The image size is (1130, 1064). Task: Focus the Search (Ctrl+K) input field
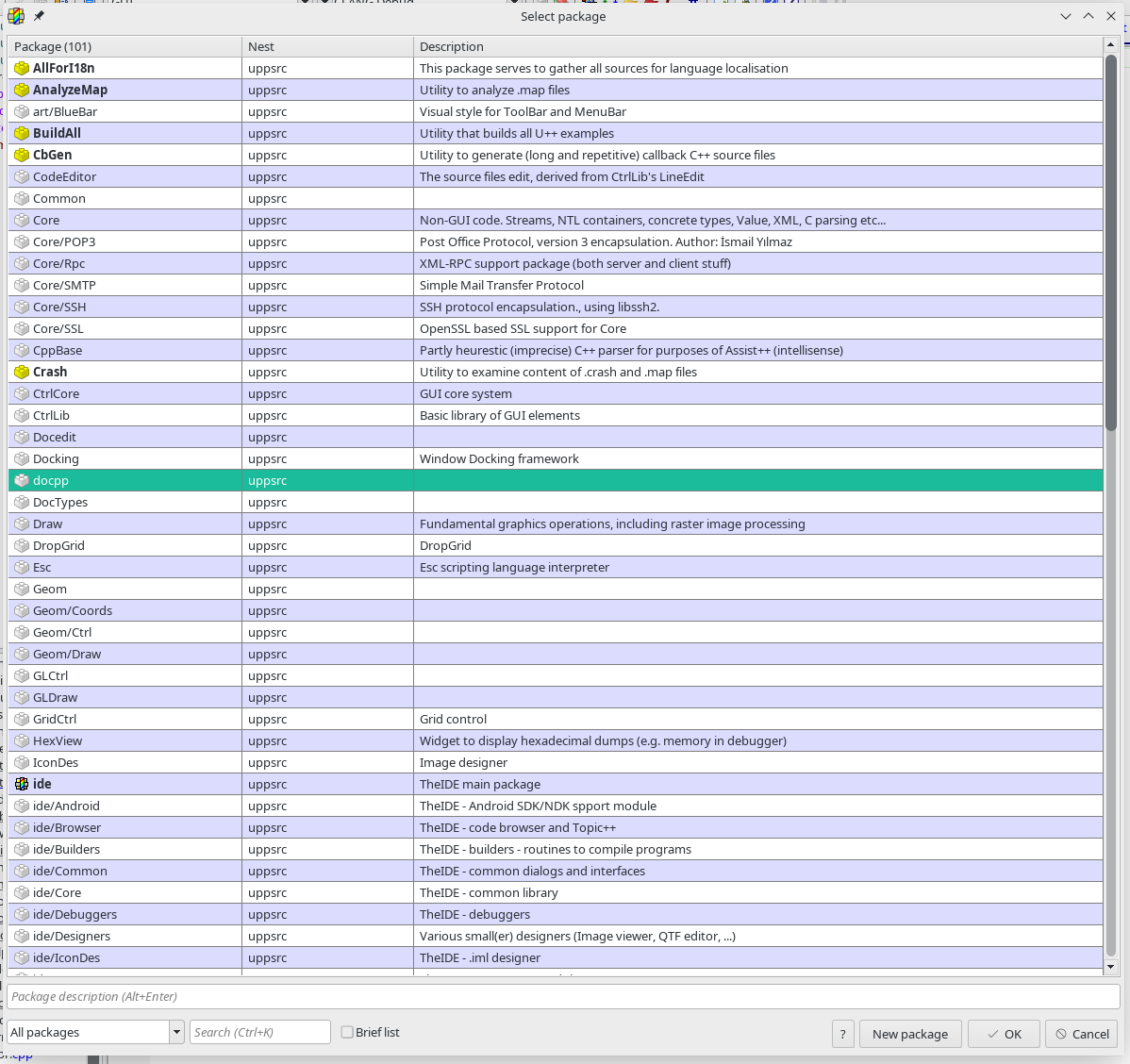[x=260, y=1032]
